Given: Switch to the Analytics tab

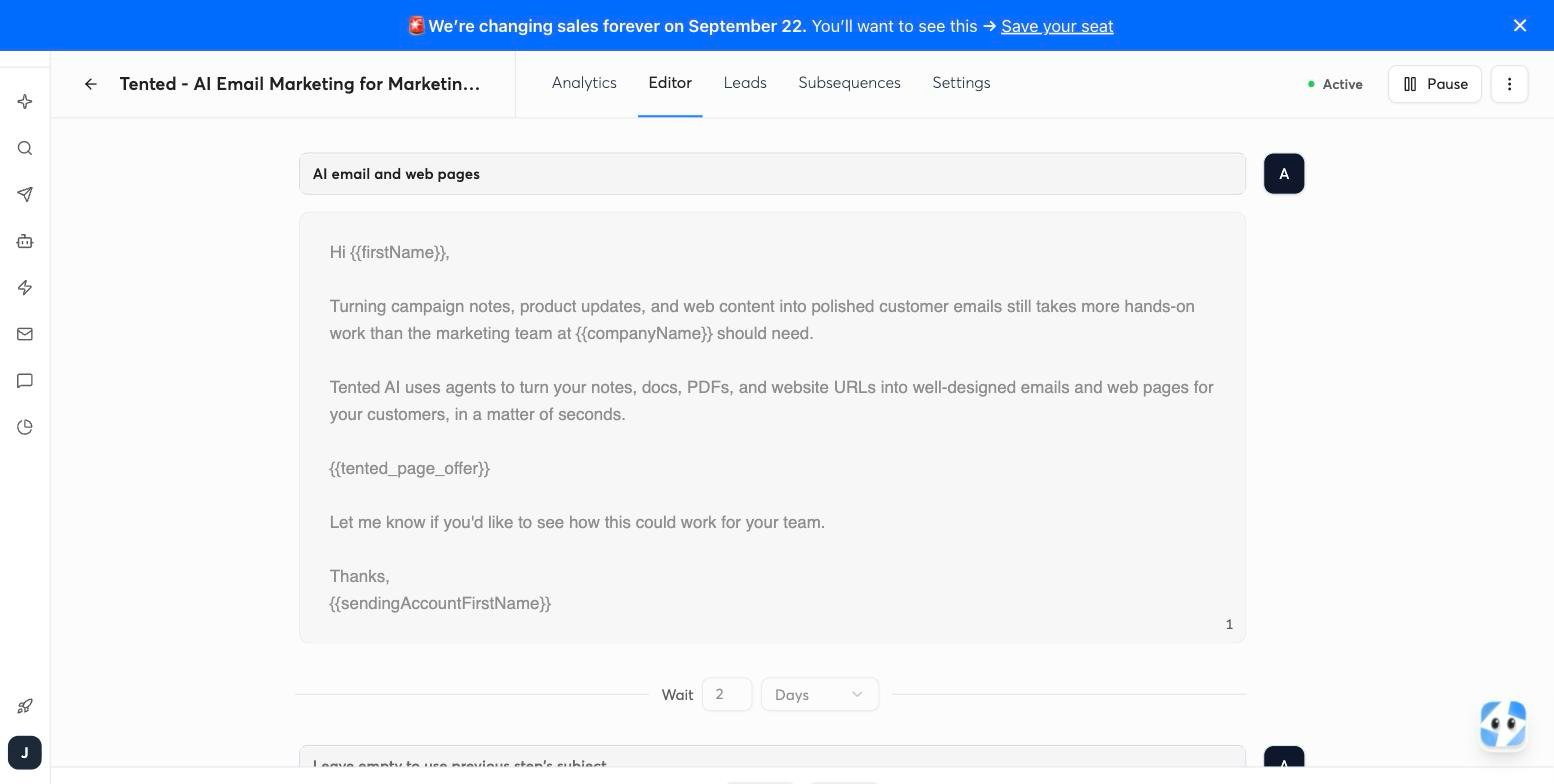Looking at the screenshot, I should (x=584, y=83).
